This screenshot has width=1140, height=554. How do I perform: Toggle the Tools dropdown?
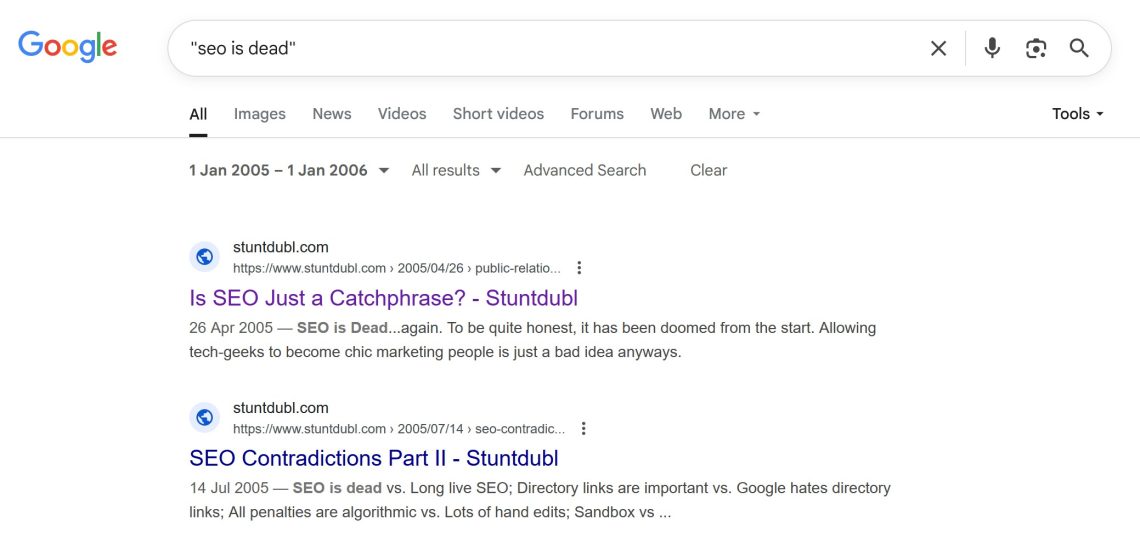(x=1077, y=114)
